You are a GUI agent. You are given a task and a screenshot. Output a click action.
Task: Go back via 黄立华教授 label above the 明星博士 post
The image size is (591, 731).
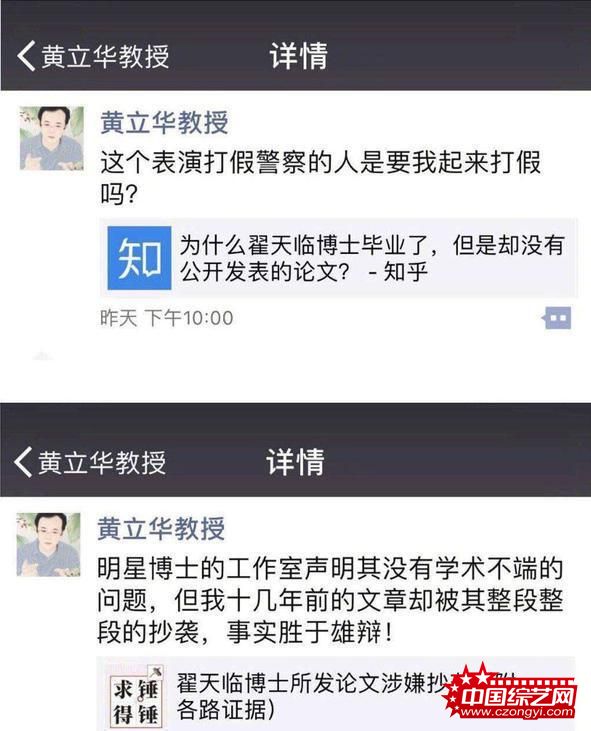click(102, 462)
